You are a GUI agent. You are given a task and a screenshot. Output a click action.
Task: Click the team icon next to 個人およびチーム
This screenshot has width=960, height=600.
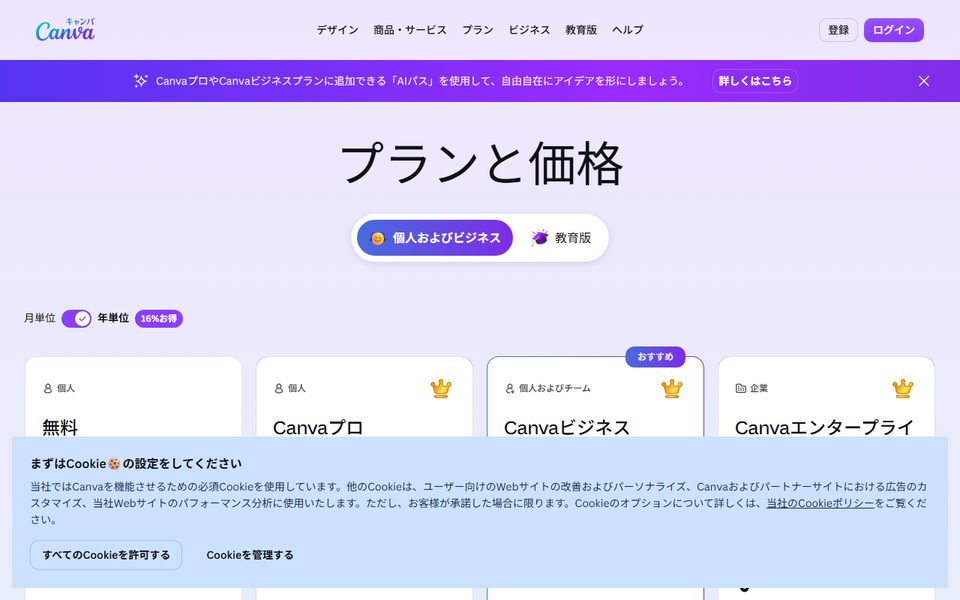(x=510, y=388)
